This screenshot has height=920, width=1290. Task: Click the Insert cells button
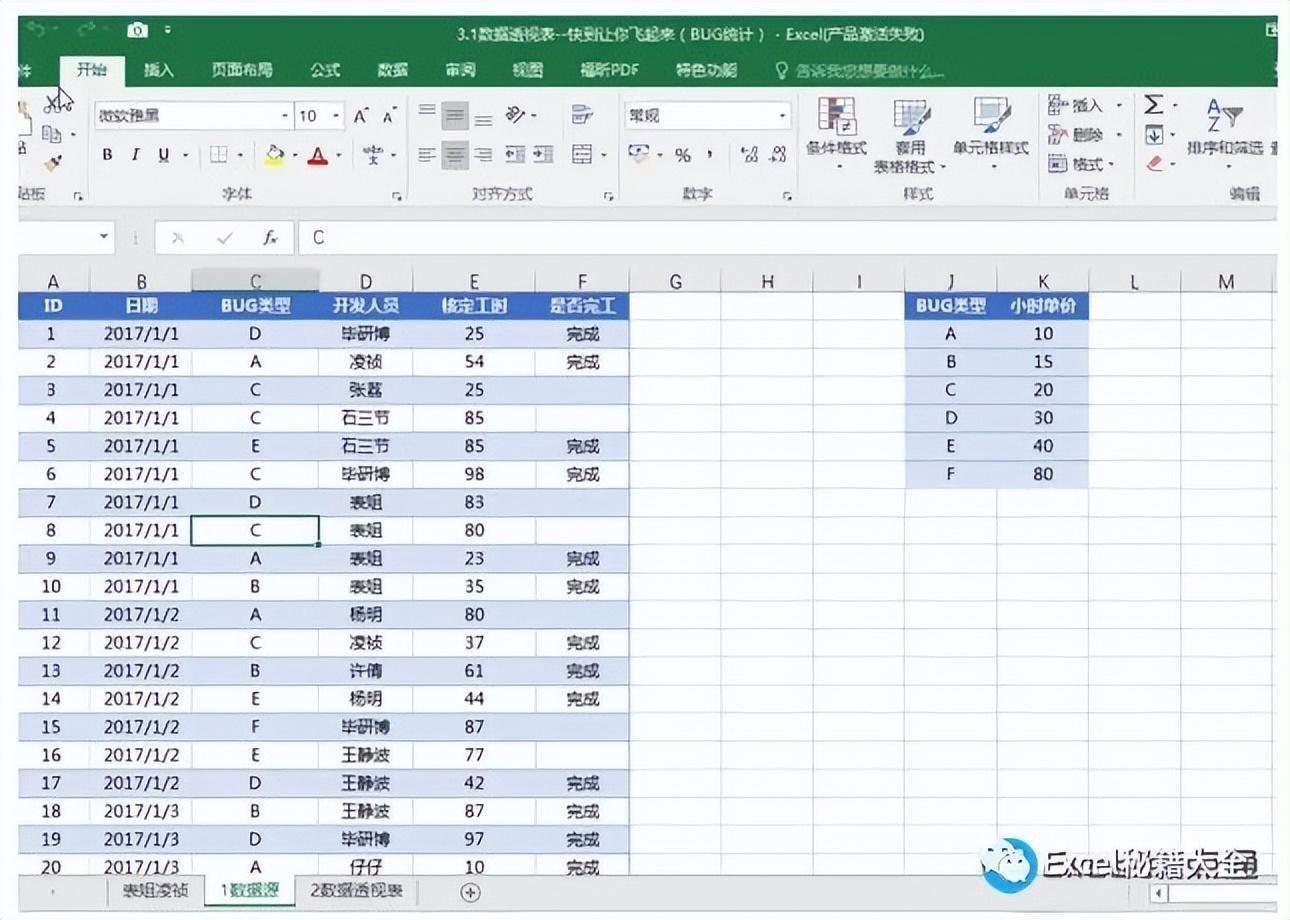pyautogui.click(x=1085, y=105)
